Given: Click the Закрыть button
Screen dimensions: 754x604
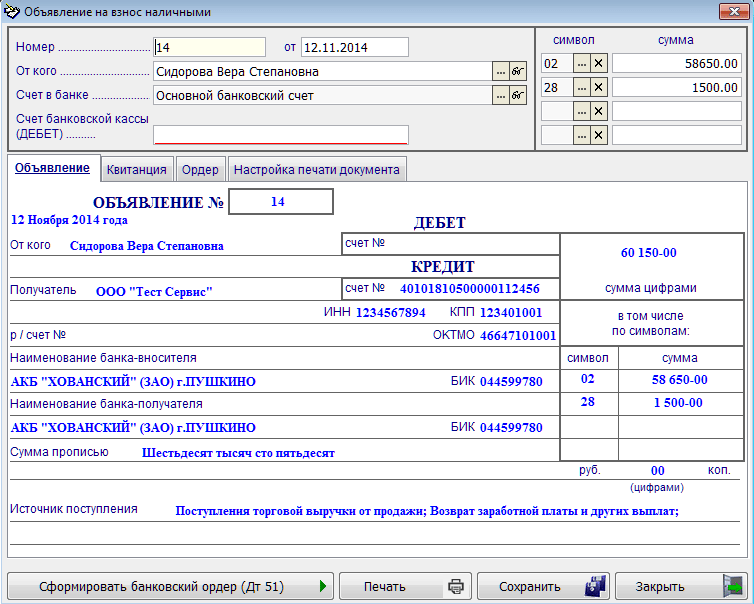Looking at the screenshot, I should point(681,586).
